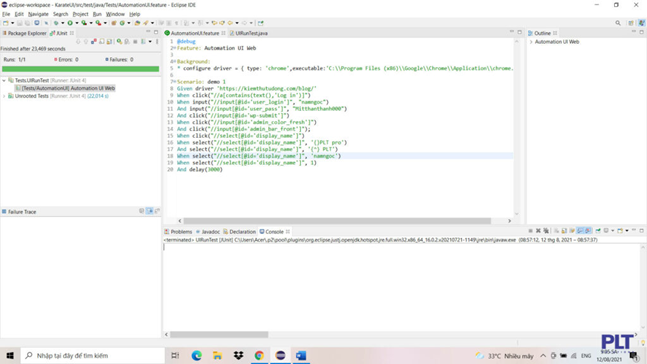Image resolution: width=647 pixels, height=364 pixels.
Task: Click the Back navigation arrow in the toolbar
Action: pyautogui.click(x=230, y=23)
